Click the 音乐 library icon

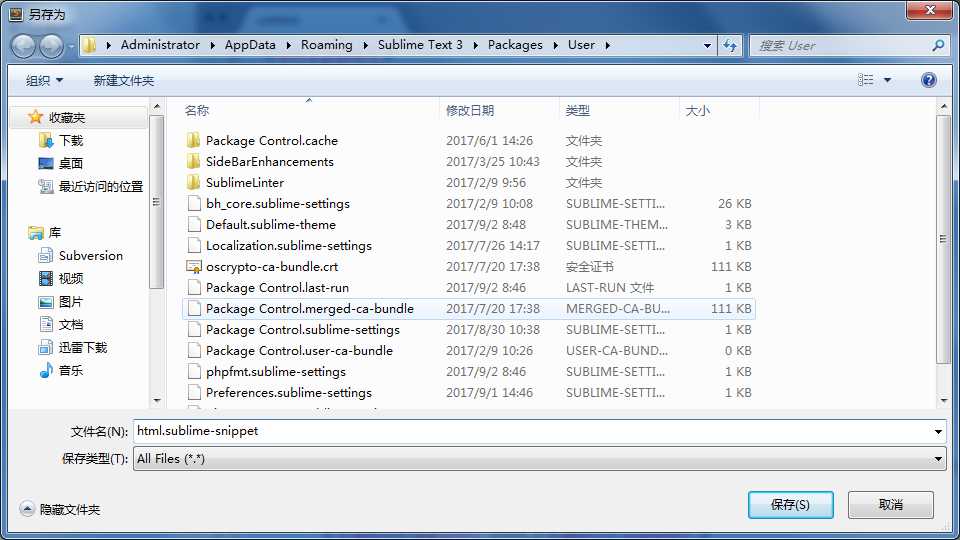(46, 370)
